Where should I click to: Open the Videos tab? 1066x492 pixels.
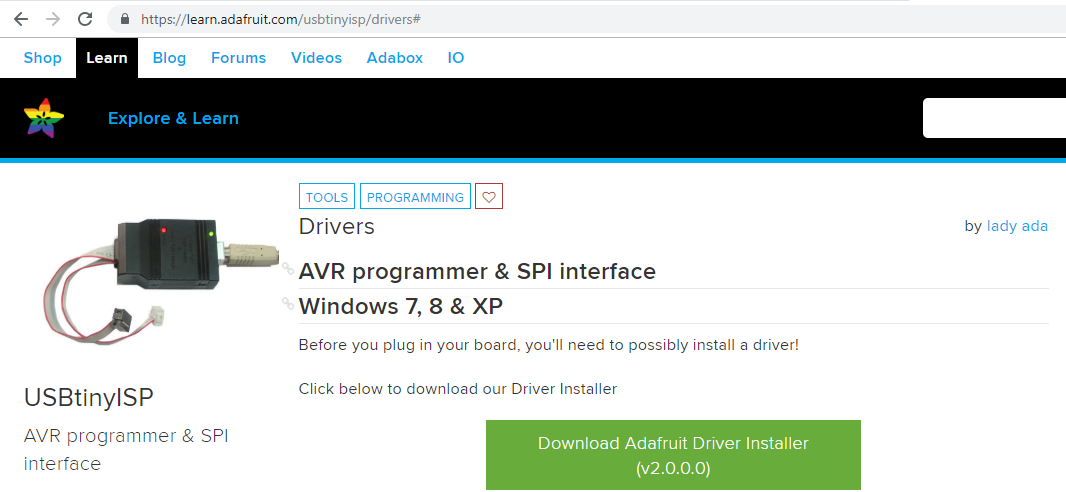tap(316, 58)
